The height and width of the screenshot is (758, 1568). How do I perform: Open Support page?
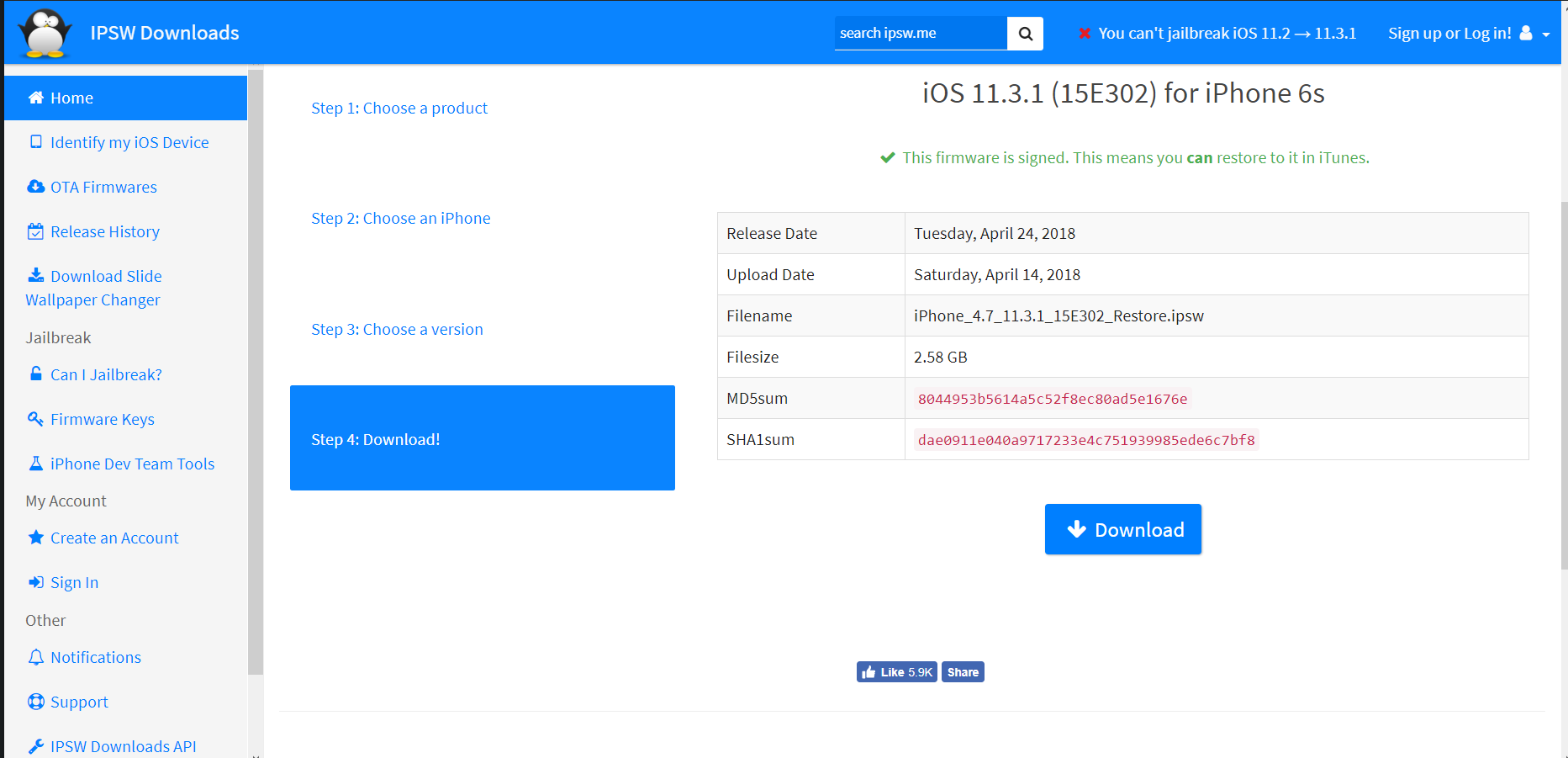(79, 702)
